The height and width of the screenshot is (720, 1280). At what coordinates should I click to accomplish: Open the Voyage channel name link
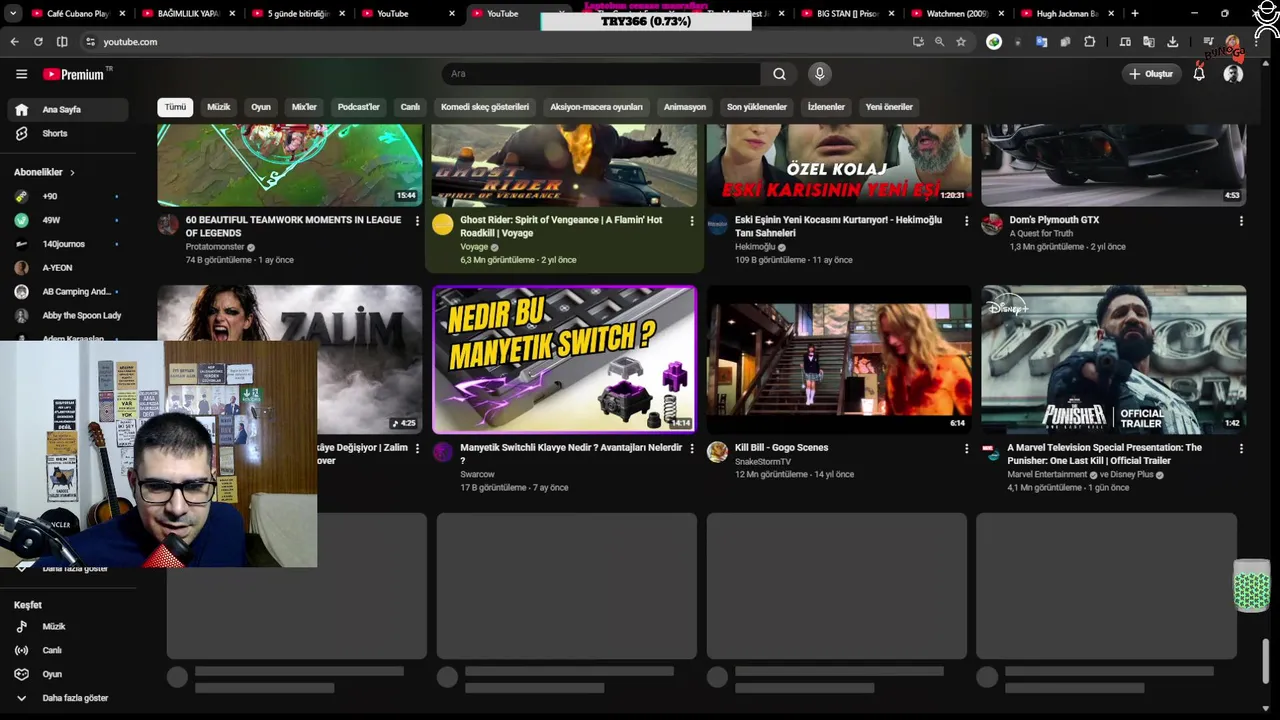(474, 247)
